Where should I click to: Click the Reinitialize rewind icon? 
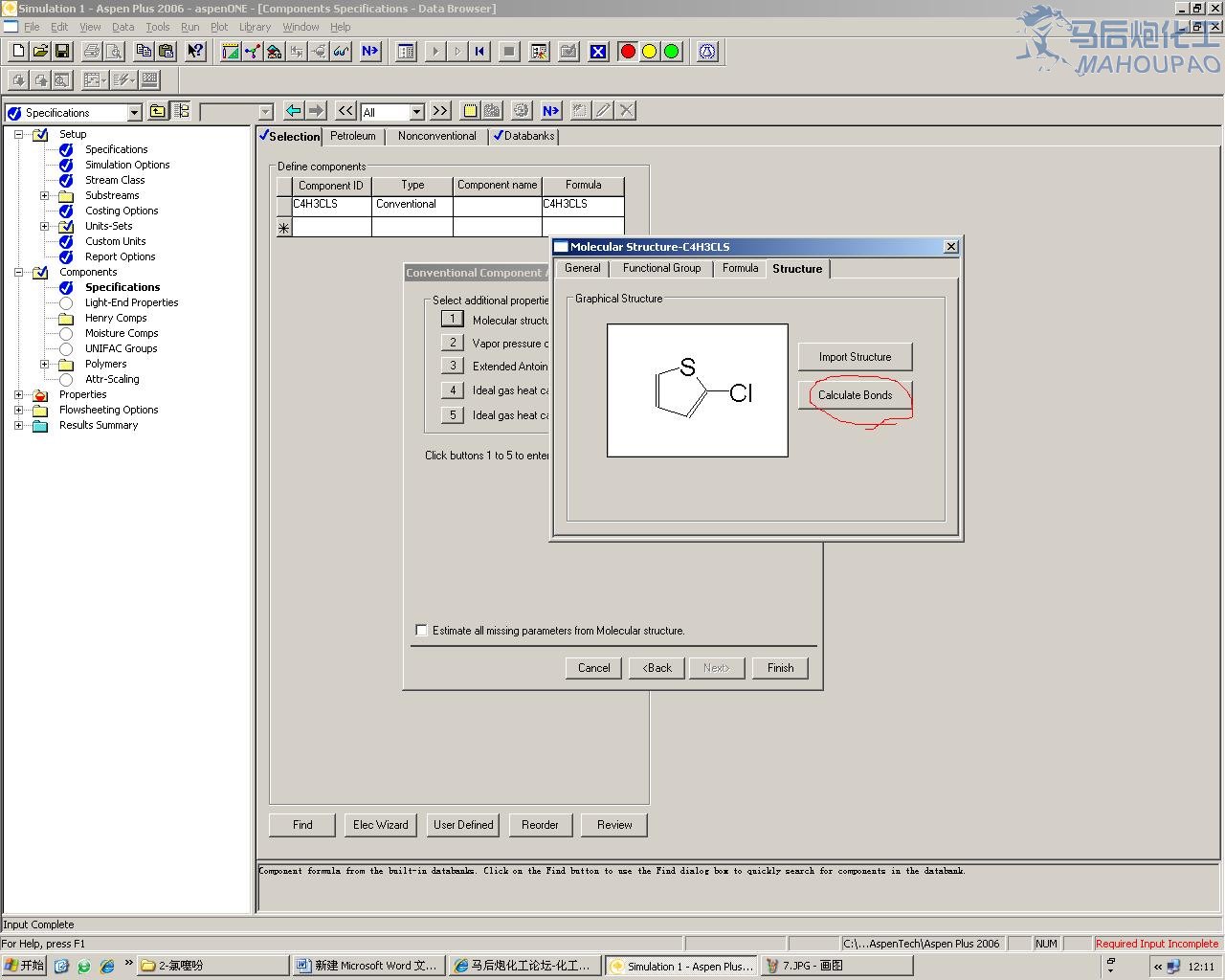pyautogui.click(x=479, y=52)
